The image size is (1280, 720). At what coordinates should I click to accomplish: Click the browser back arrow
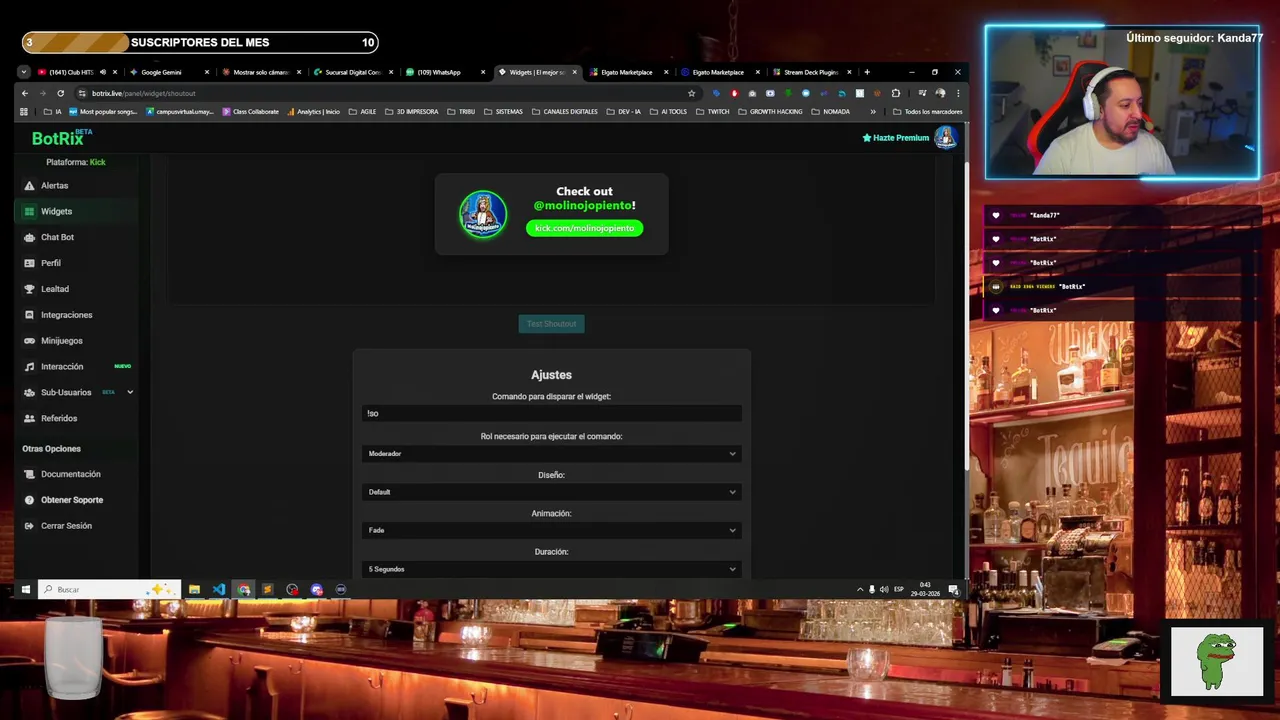25,93
